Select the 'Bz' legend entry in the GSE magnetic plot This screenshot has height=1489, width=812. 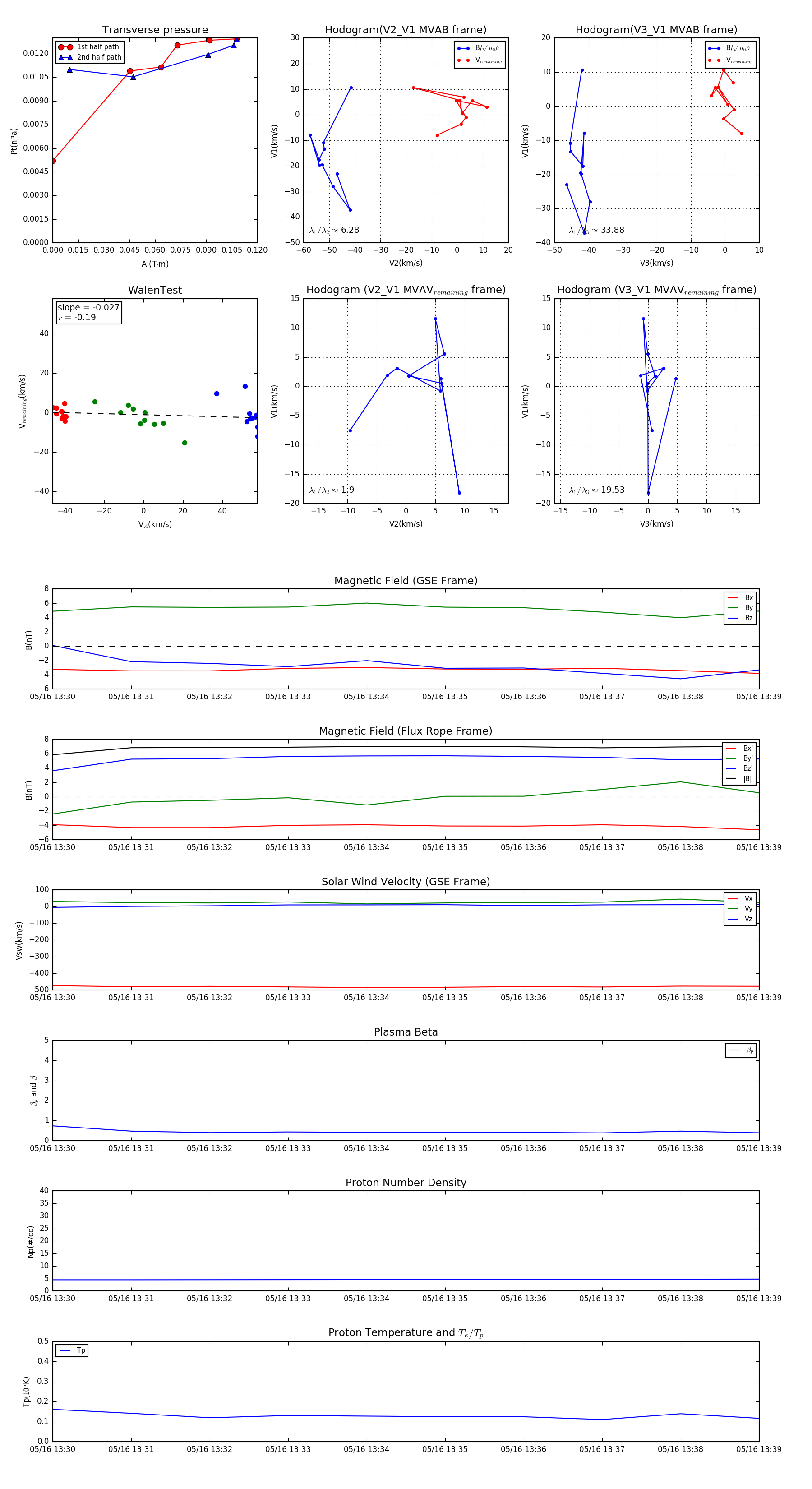coord(740,618)
